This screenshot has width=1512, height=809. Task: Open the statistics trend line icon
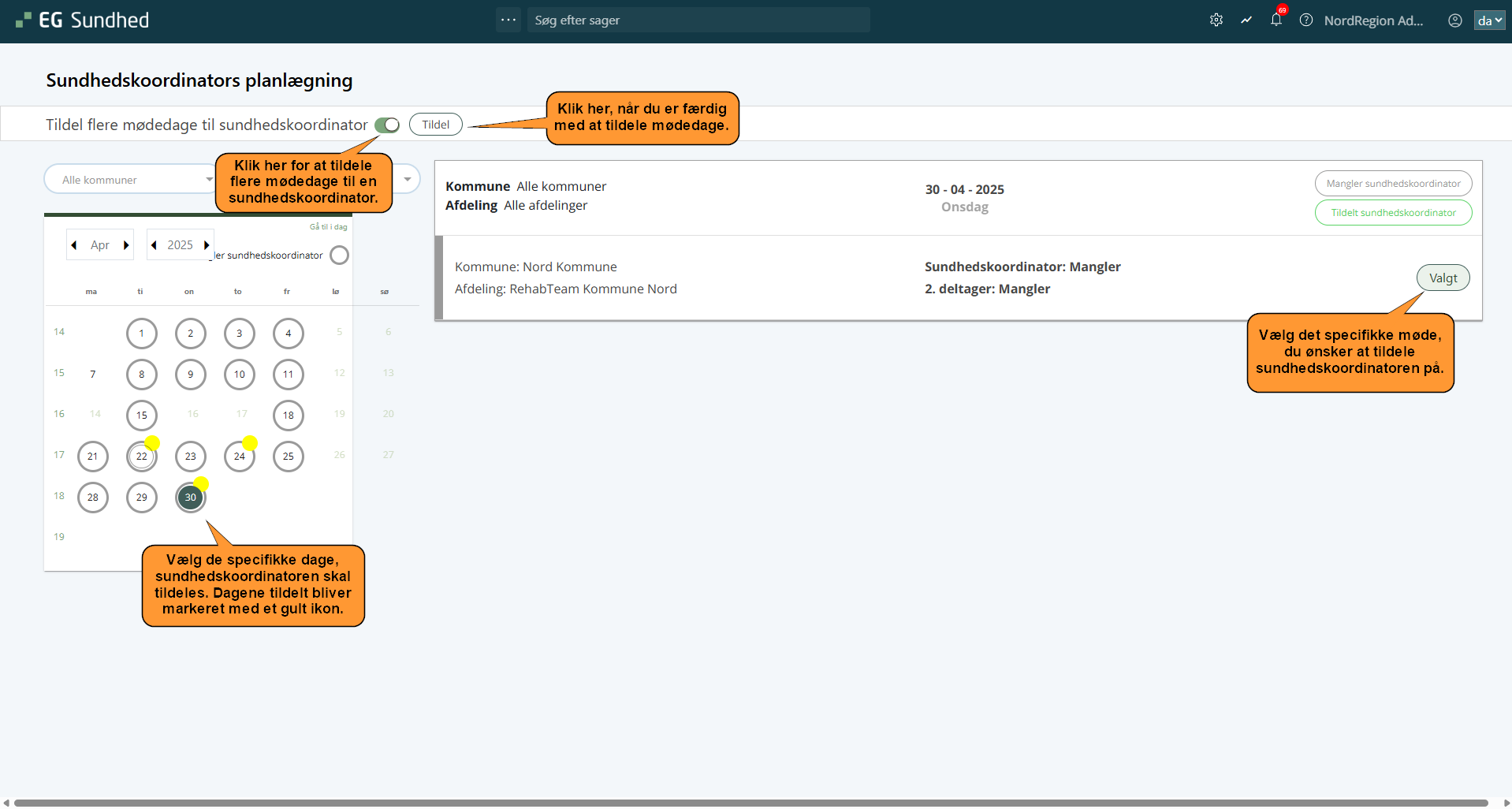click(x=1246, y=21)
